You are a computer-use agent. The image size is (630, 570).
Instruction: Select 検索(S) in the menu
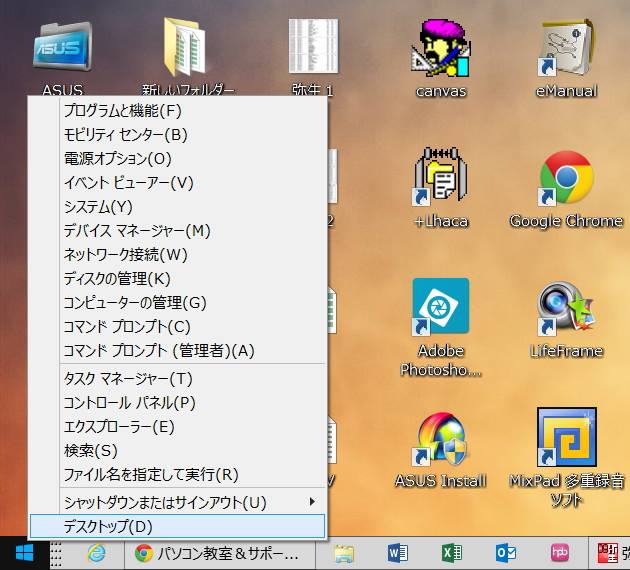[x=177, y=451]
